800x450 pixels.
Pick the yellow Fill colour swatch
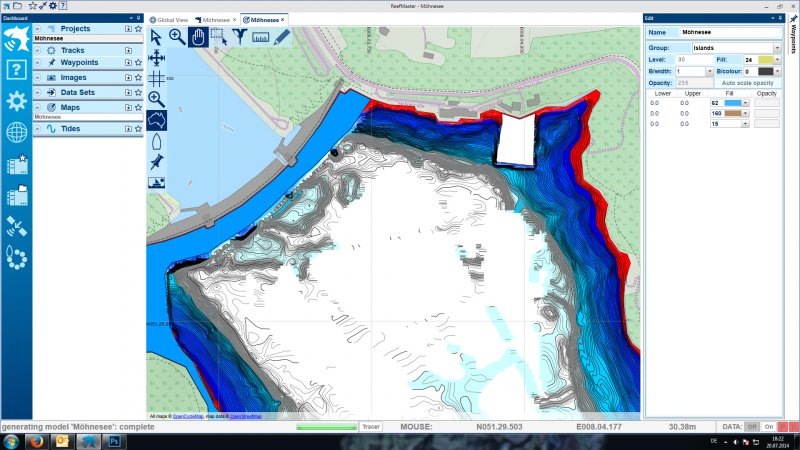pyautogui.click(x=764, y=60)
